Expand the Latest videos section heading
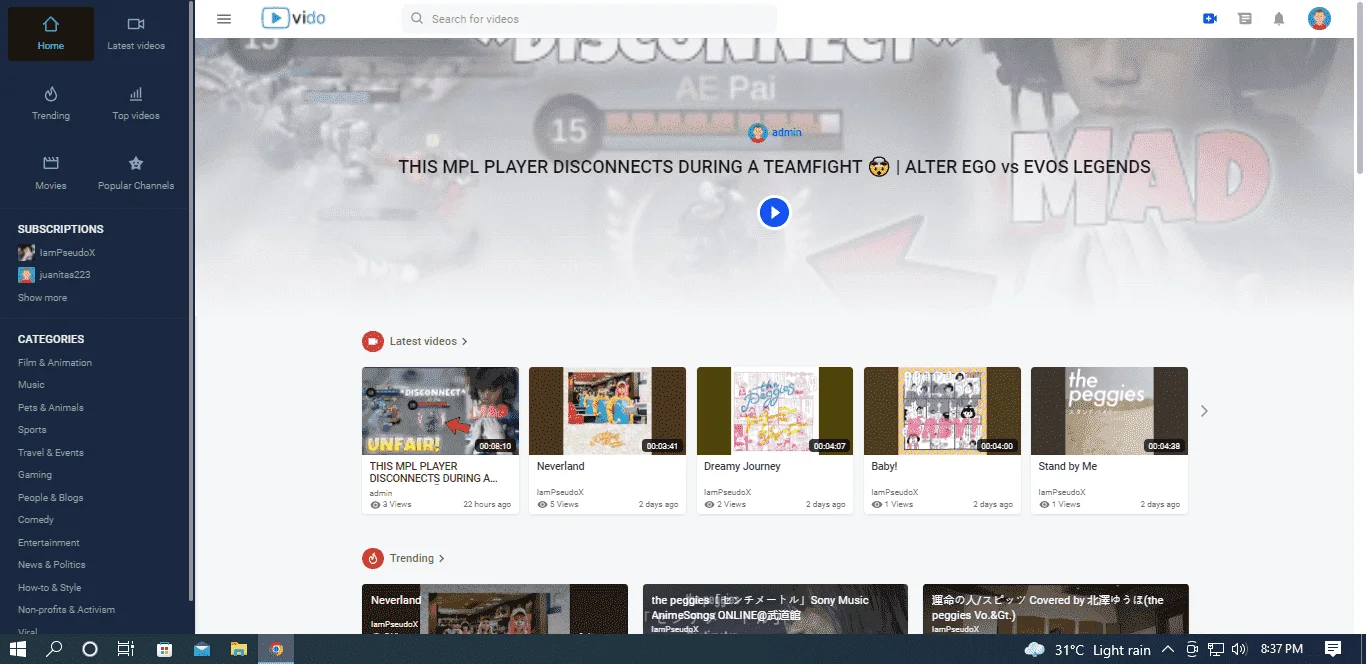 [x=429, y=341]
